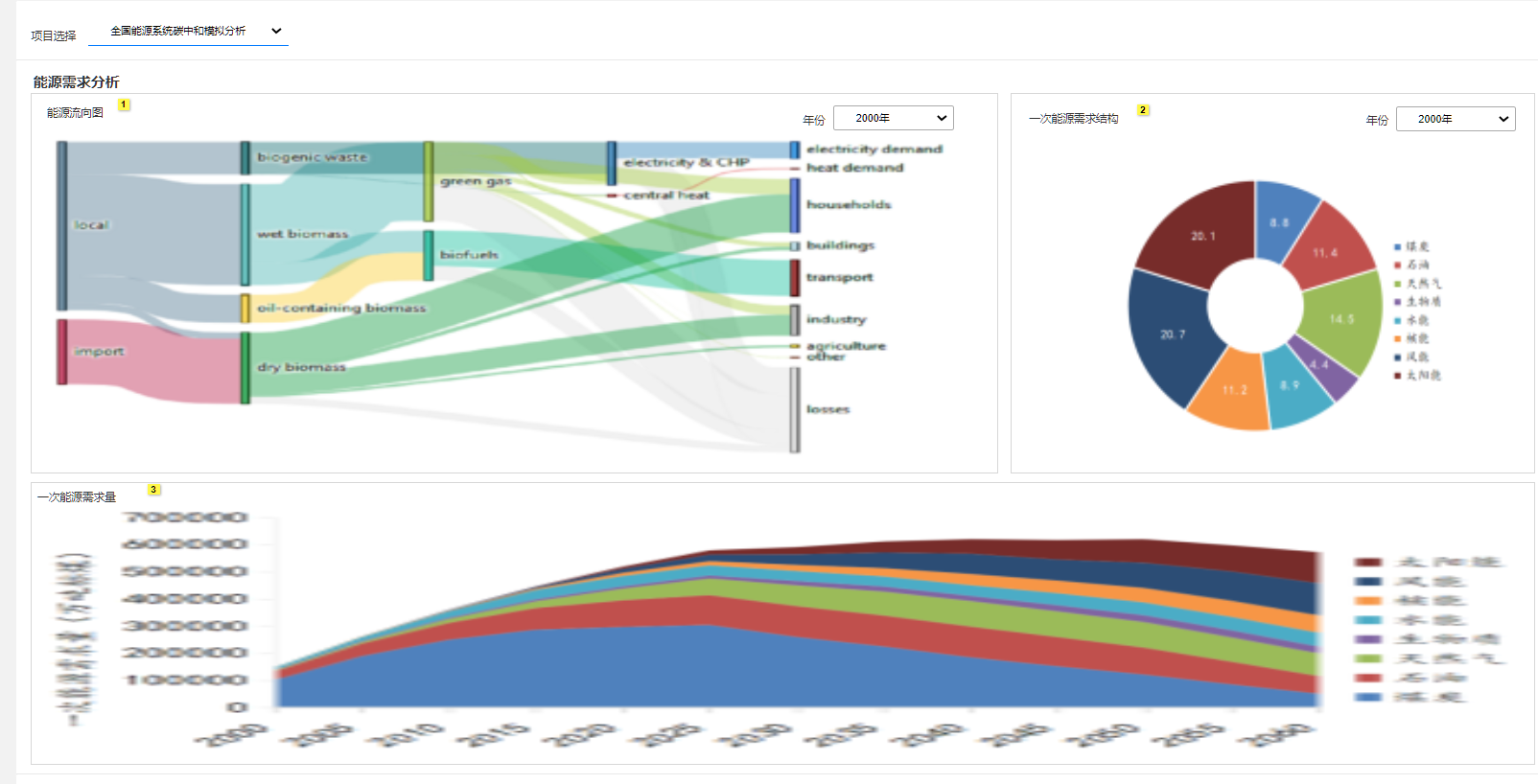Click the dark red swatch in the area chart legend

(1368, 563)
